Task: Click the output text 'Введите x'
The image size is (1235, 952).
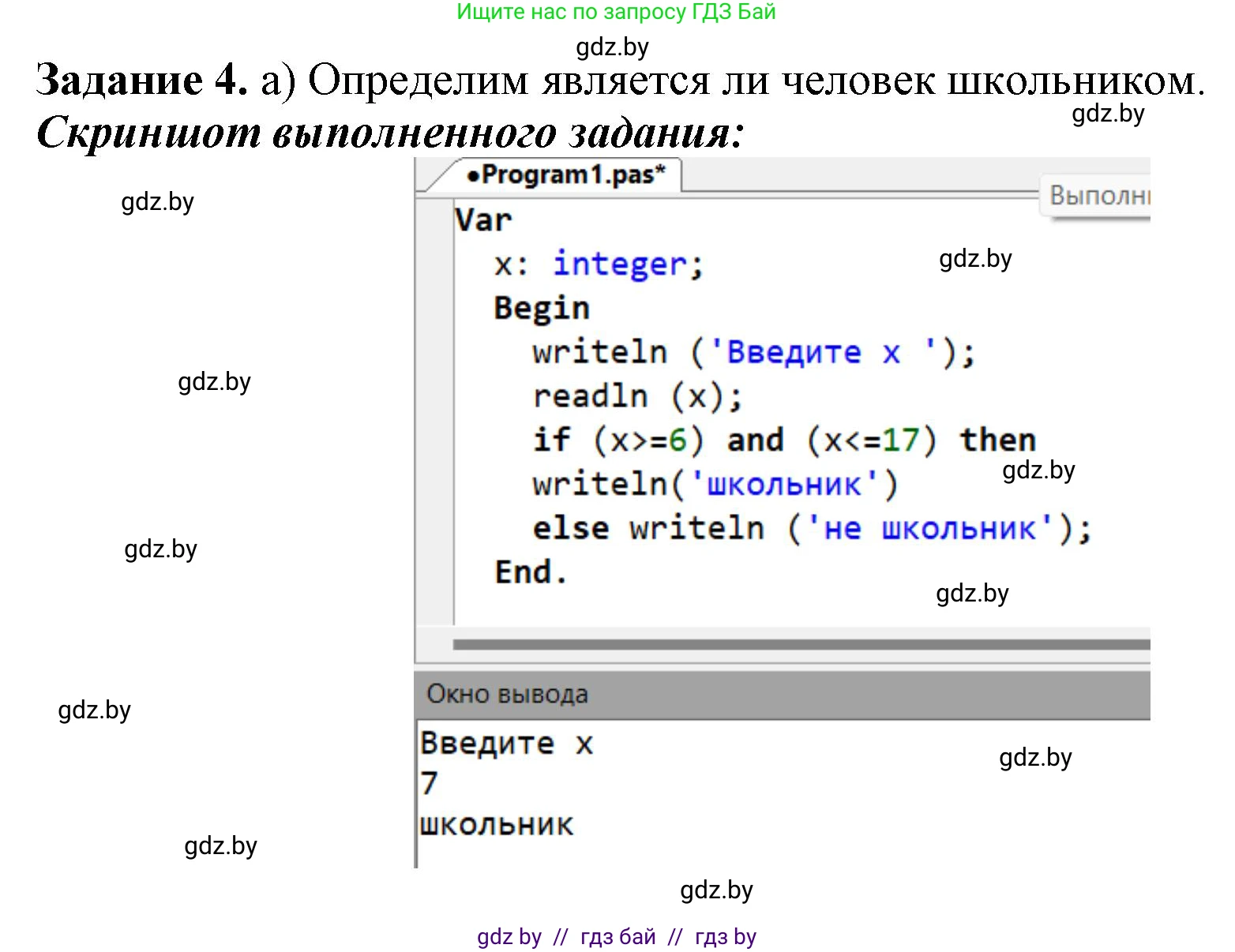Action: [506, 744]
